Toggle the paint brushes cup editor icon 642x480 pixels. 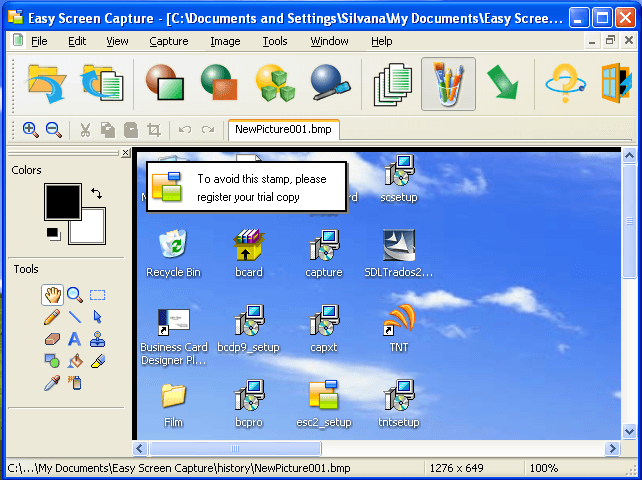(x=448, y=84)
